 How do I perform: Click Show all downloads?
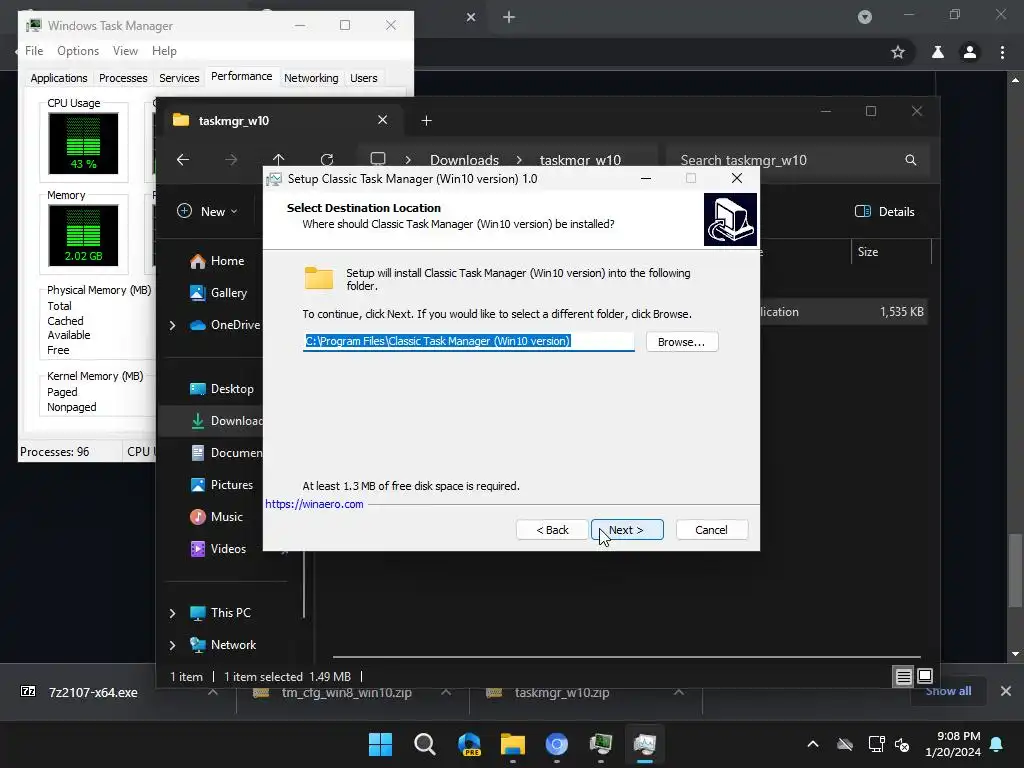tap(948, 691)
